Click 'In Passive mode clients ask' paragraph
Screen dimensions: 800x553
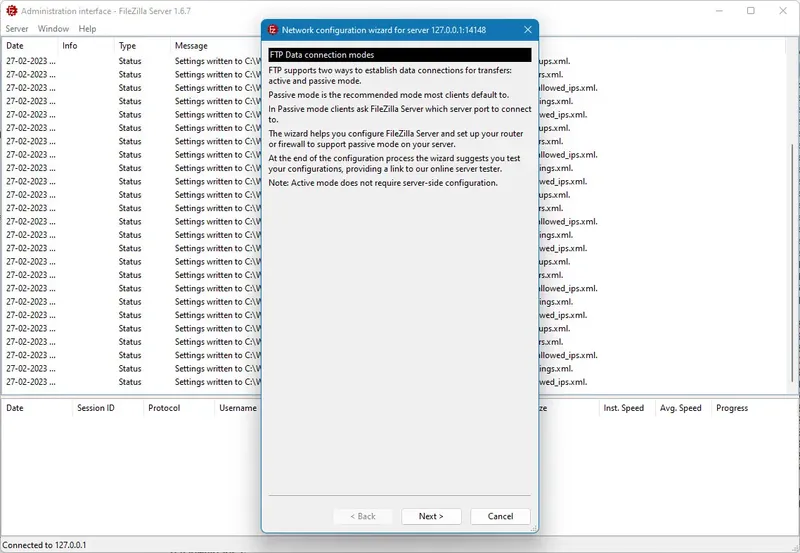point(400,114)
